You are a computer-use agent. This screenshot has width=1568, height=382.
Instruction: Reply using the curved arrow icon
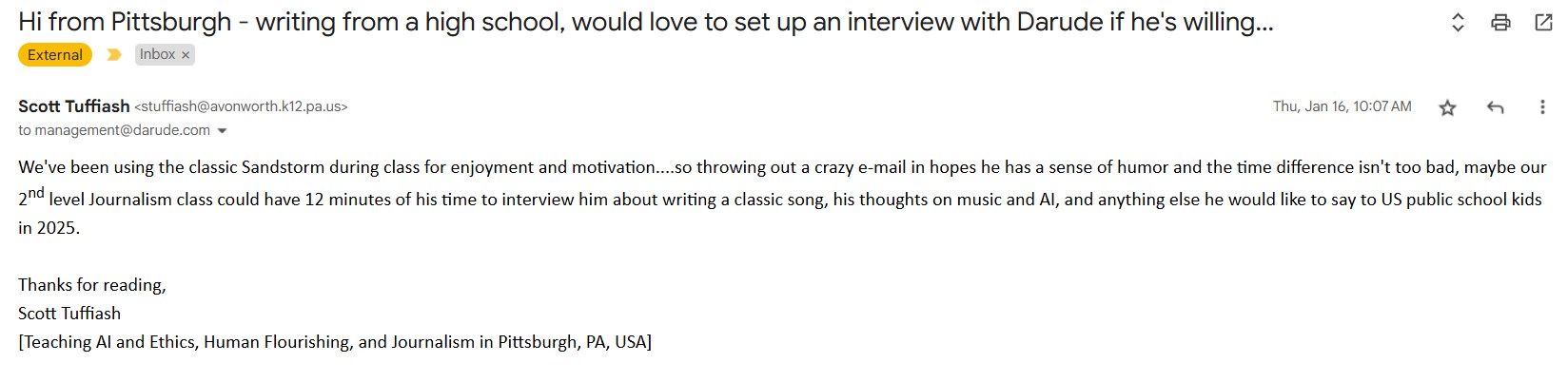(1495, 108)
